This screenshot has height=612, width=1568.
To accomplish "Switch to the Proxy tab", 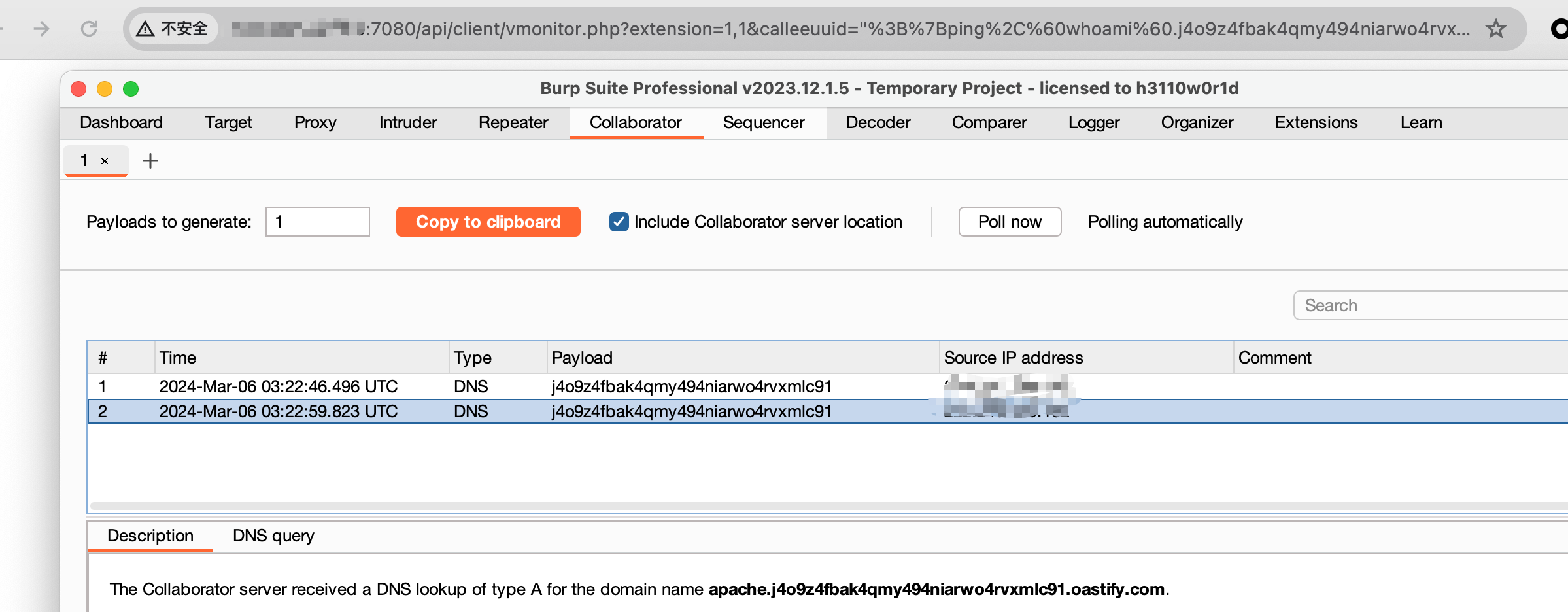I will 315,123.
